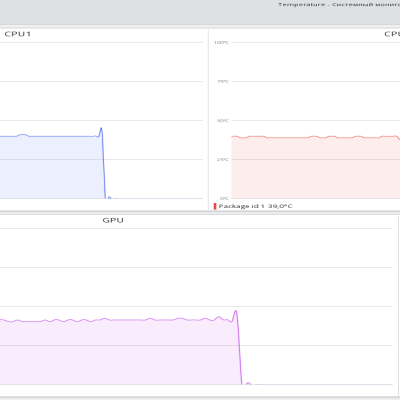Viewport: 400px width, 400px height.
Task: Click the horizontal divider above the GPU panel
Action: pyautogui.click(x=200, y=212)
